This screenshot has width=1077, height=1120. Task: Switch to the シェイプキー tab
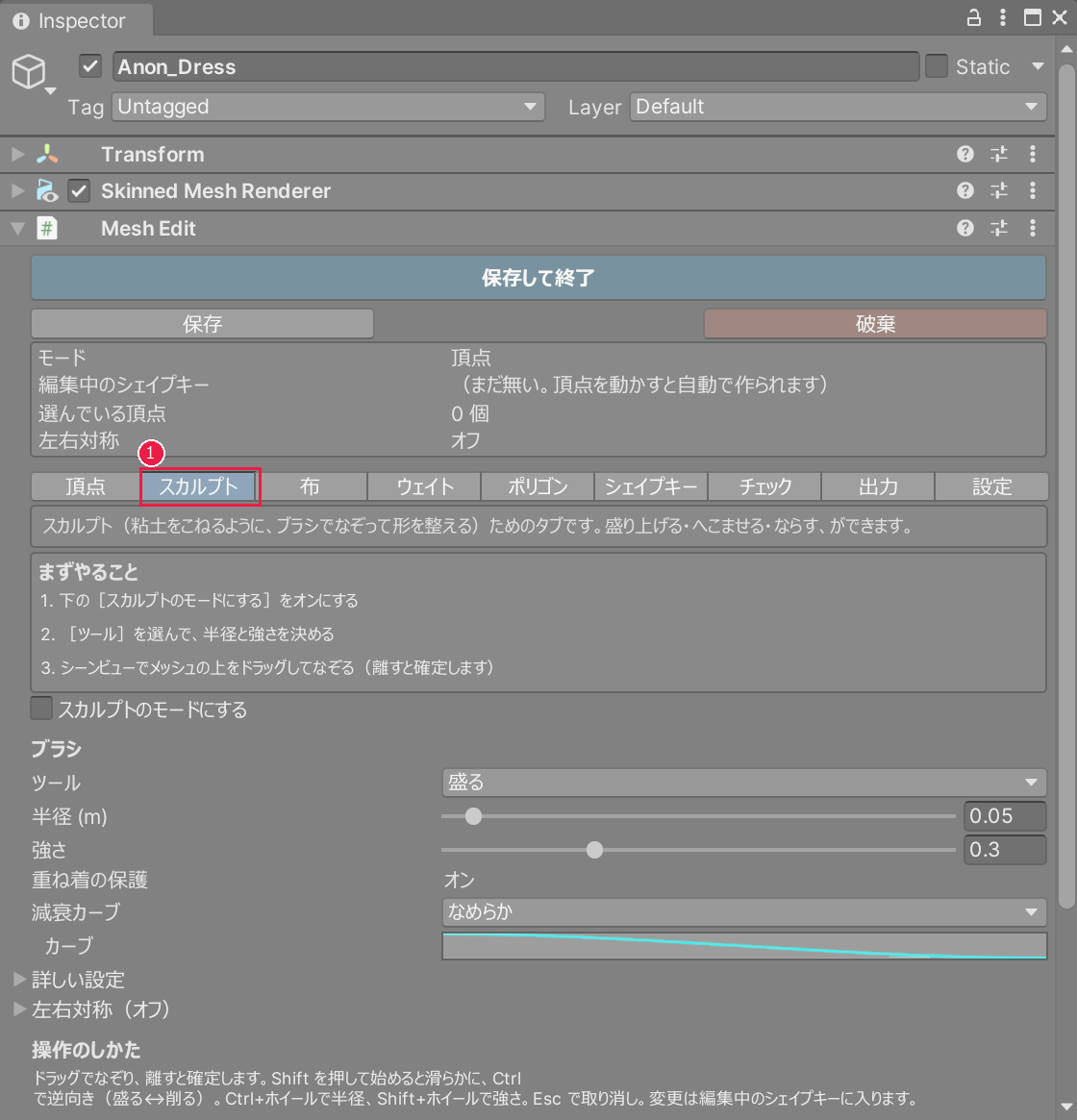(x=650, y=486)
